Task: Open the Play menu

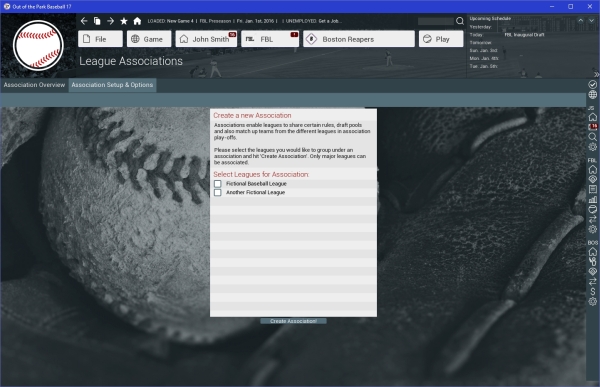Action: tap(441, 39)
